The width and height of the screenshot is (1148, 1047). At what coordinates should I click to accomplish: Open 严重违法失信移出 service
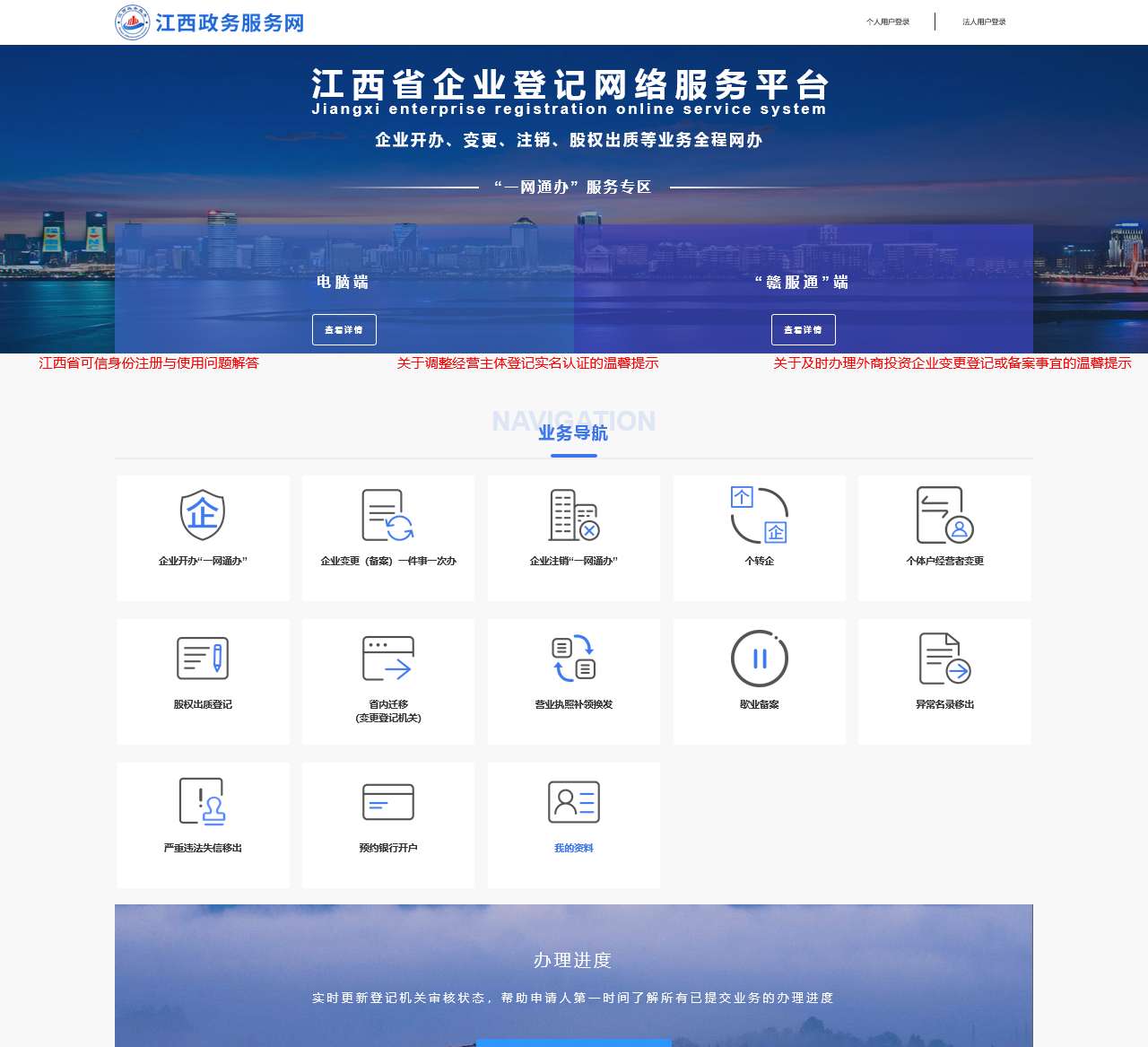click(203, 824)
